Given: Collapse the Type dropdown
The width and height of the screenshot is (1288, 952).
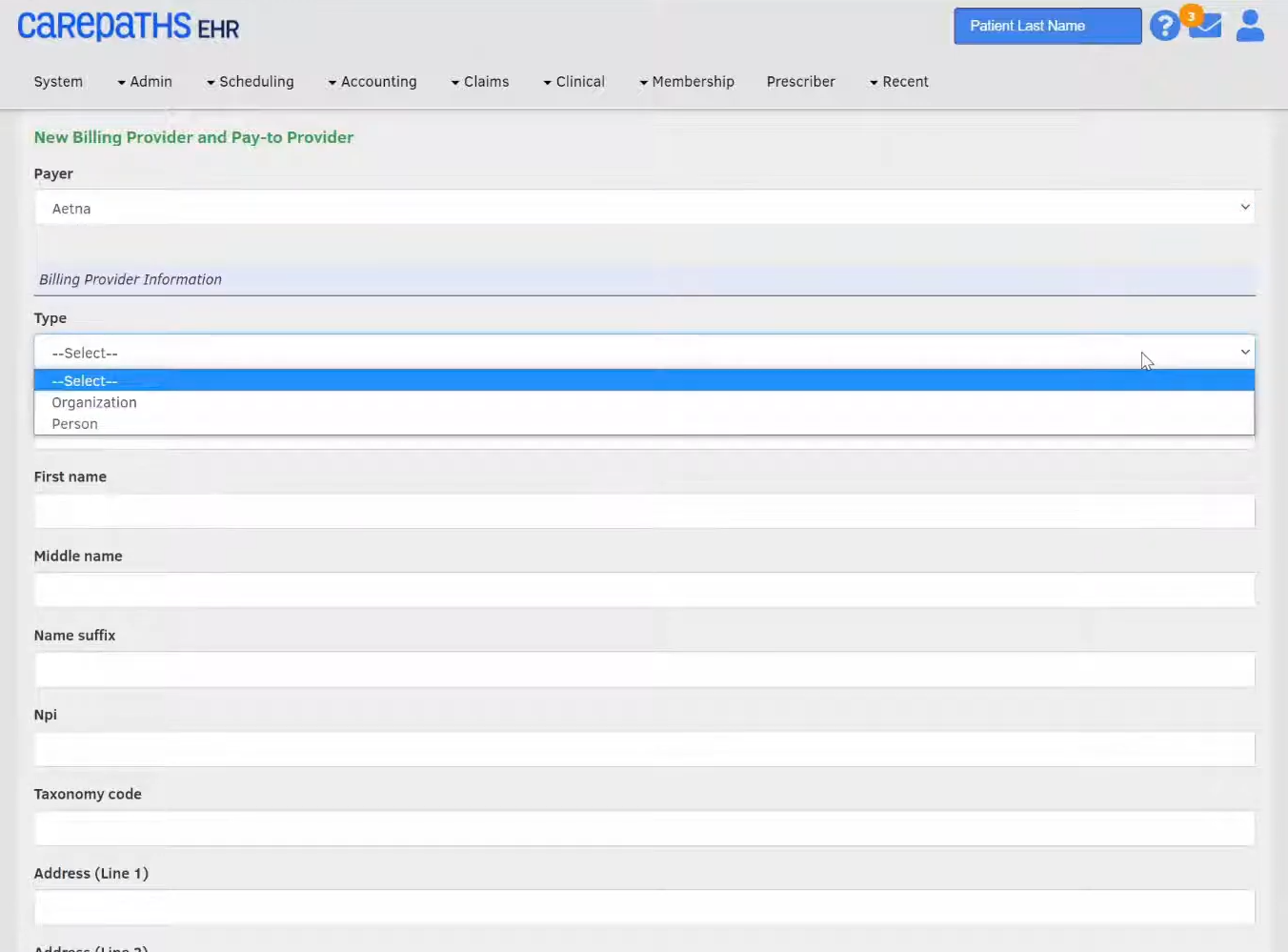Looking at the screenshot, I should pyautogui.click(x=644, y=353).
